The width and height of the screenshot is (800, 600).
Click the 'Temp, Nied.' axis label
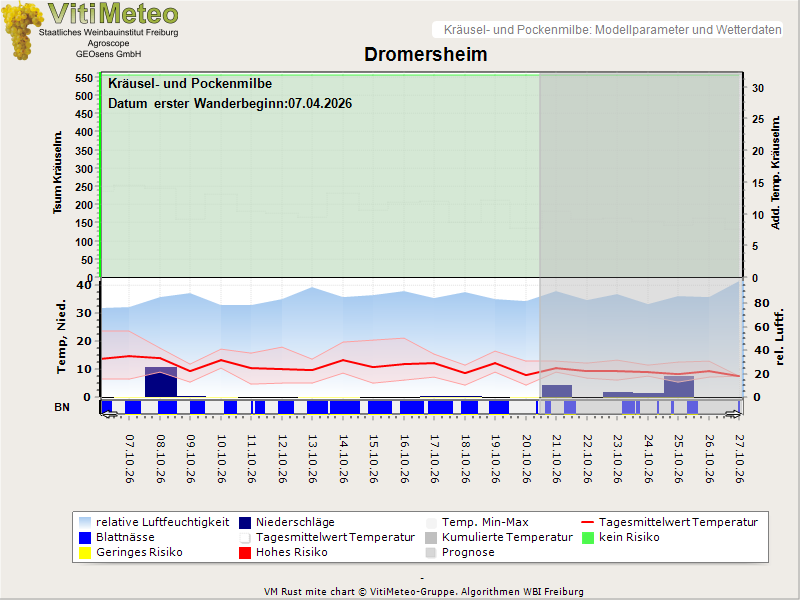[x=61, y=337]
